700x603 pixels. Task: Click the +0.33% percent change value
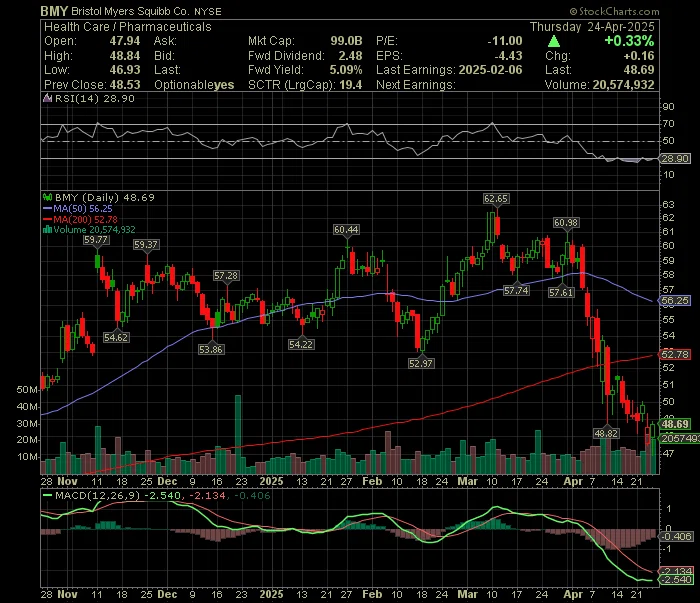[629, 41]
